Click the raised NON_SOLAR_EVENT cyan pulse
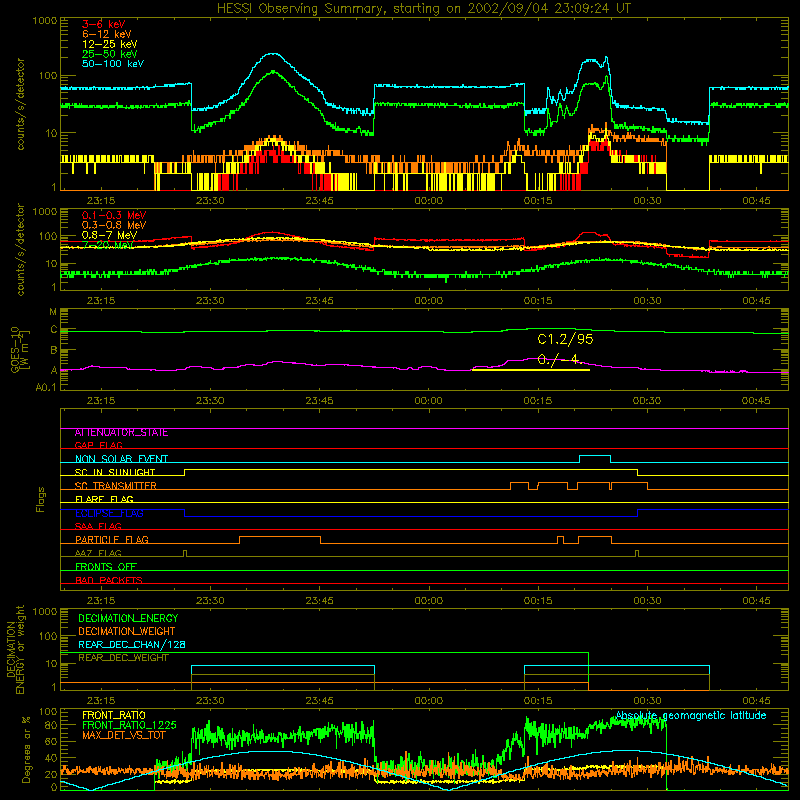The image size is (800, 800). (x=595, y=459)
